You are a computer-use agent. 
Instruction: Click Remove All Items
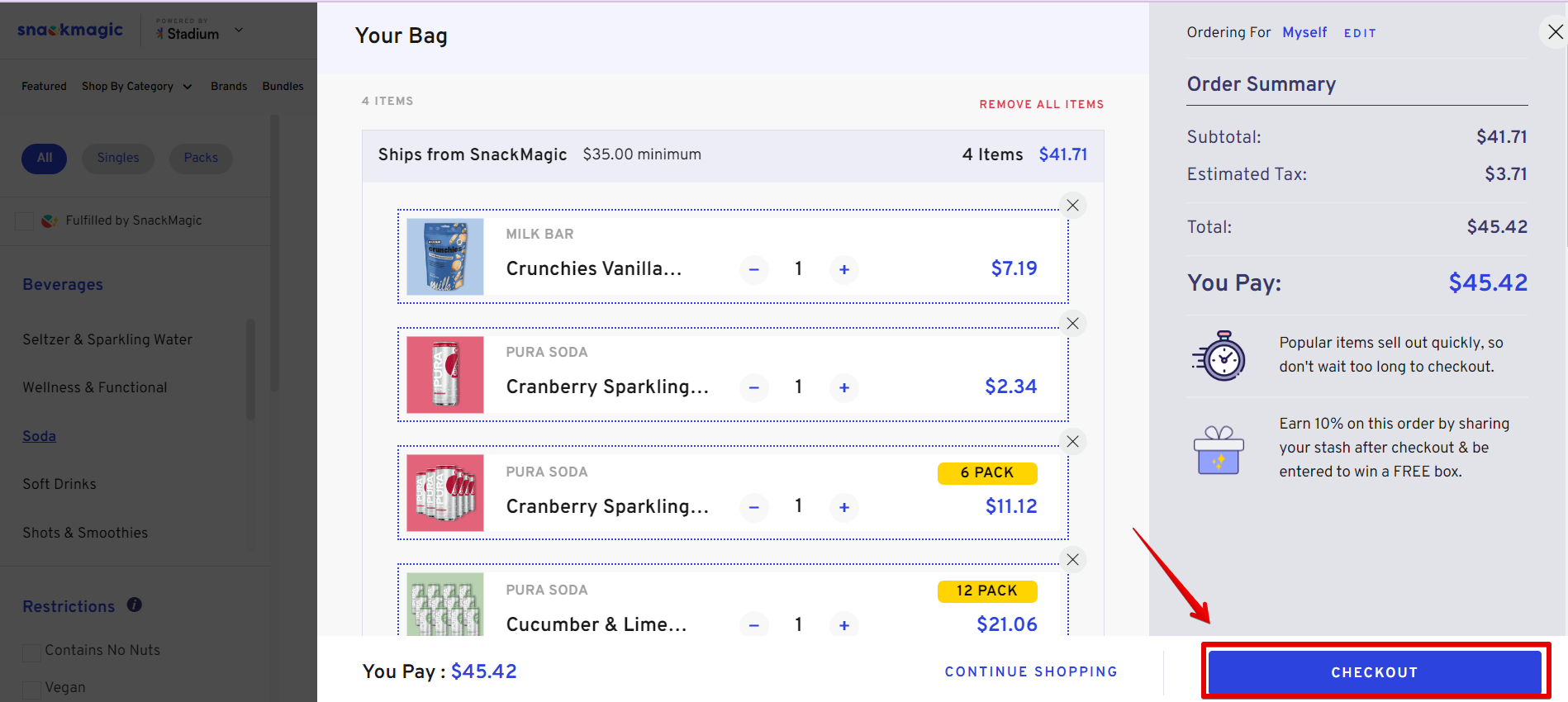coord(1042,105)
